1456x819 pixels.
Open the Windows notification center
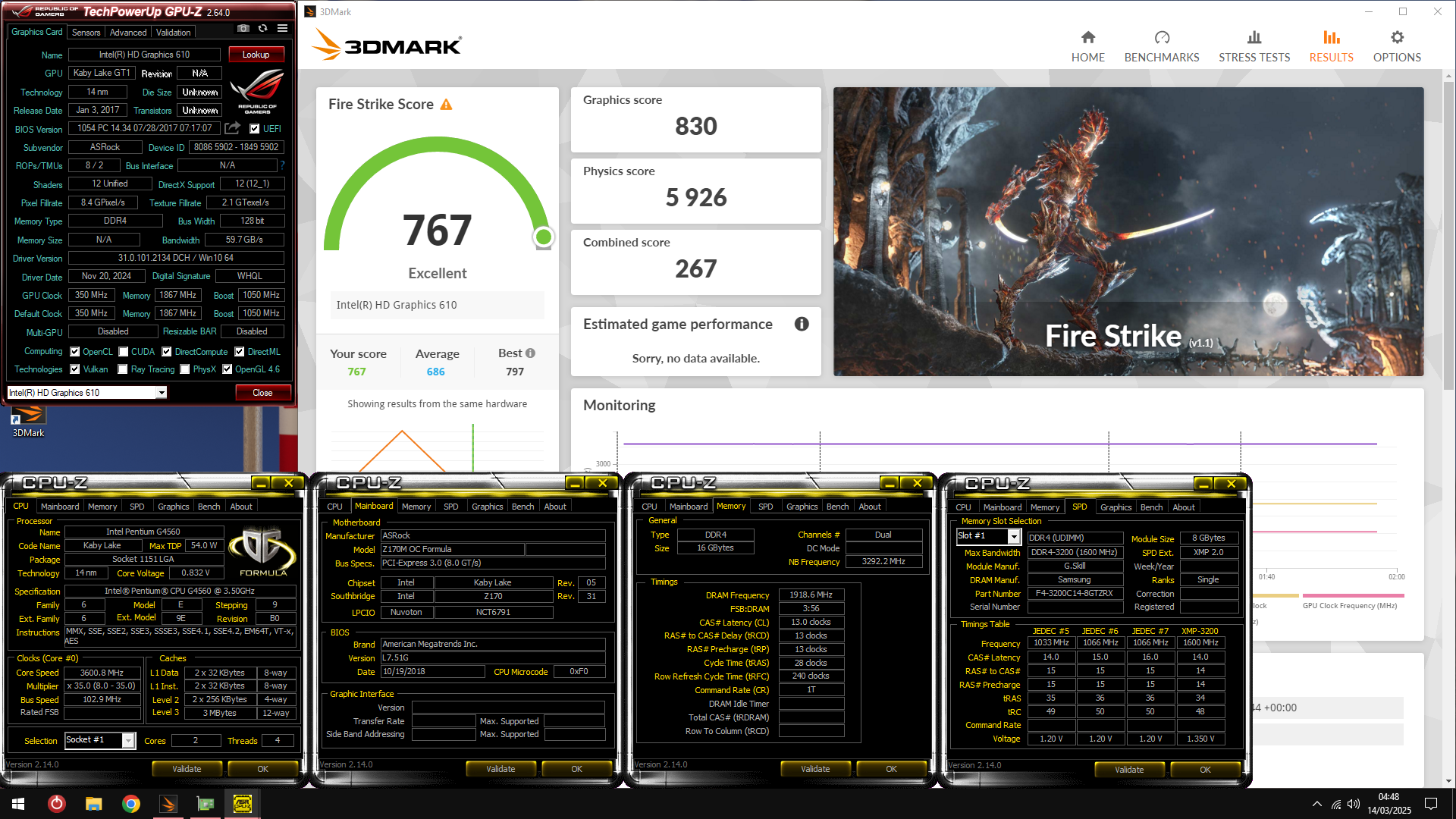(x=1431, y=804)
